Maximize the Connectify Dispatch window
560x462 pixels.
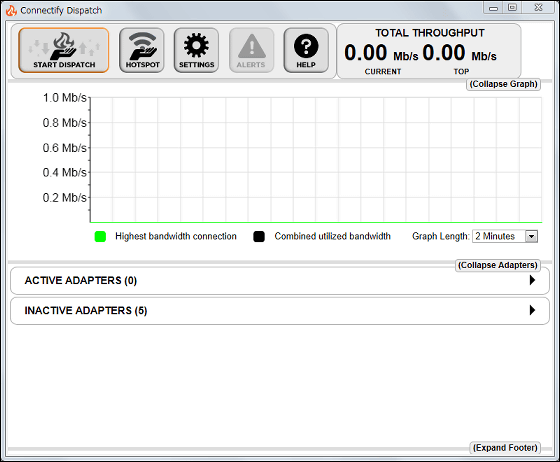coord(512,7)
